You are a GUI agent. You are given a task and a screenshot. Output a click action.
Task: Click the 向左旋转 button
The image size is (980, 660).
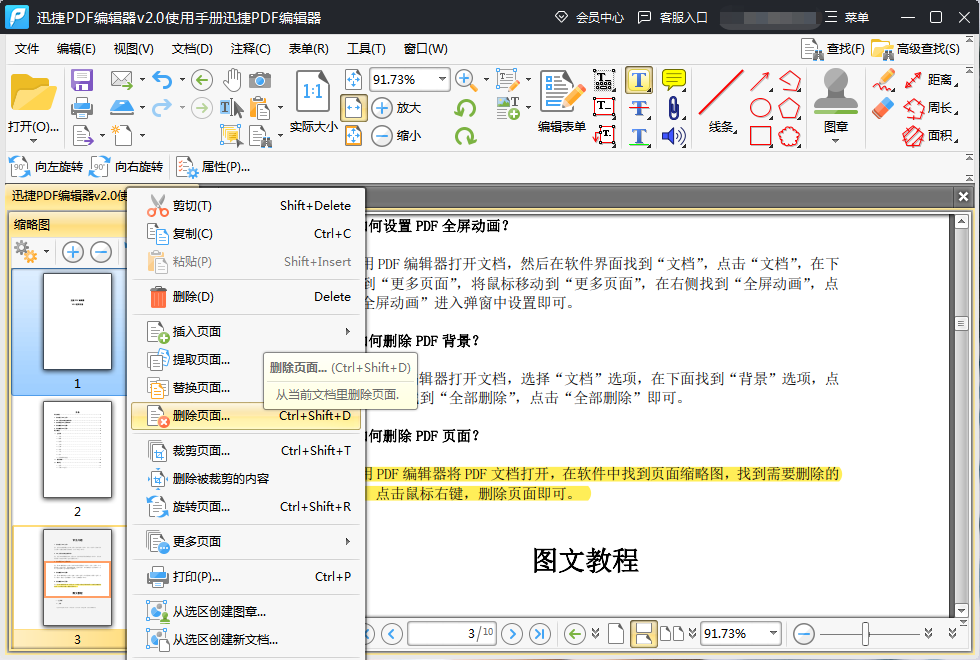pyautogui.click(x=46, y=167)
